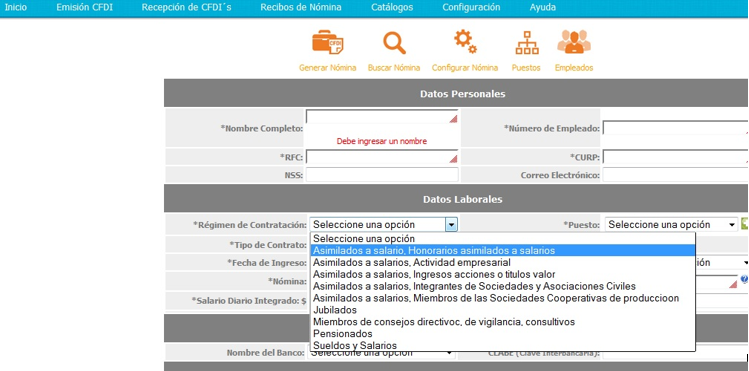
Task: Click the 'Configurar Nómina' text label
Action: point(465,68)
